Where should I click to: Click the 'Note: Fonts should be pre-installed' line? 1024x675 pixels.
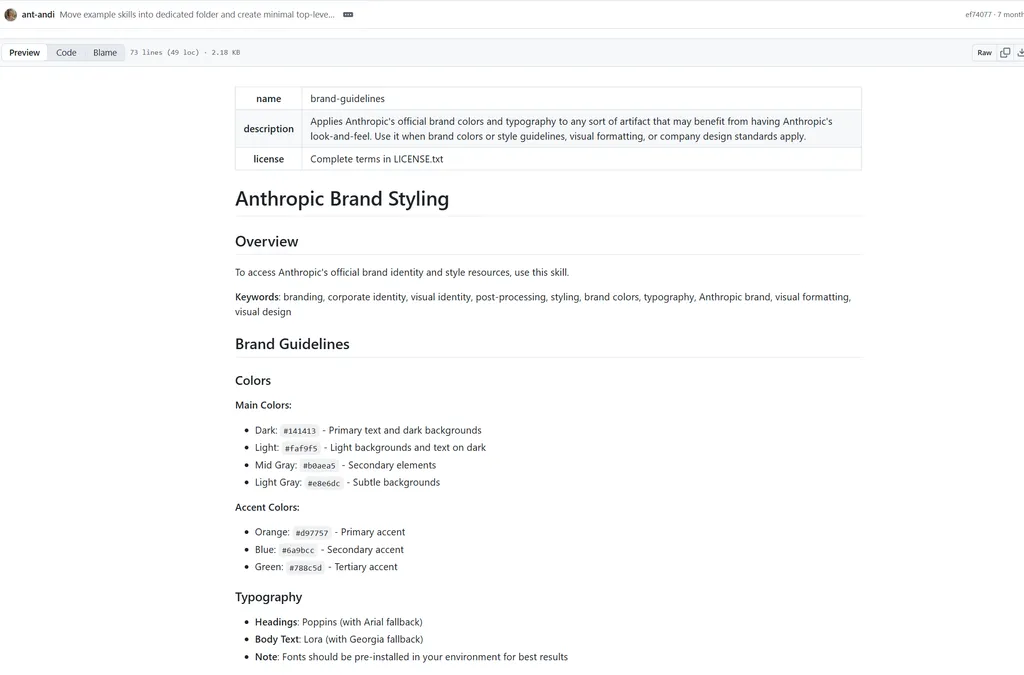tap(411, 657)
